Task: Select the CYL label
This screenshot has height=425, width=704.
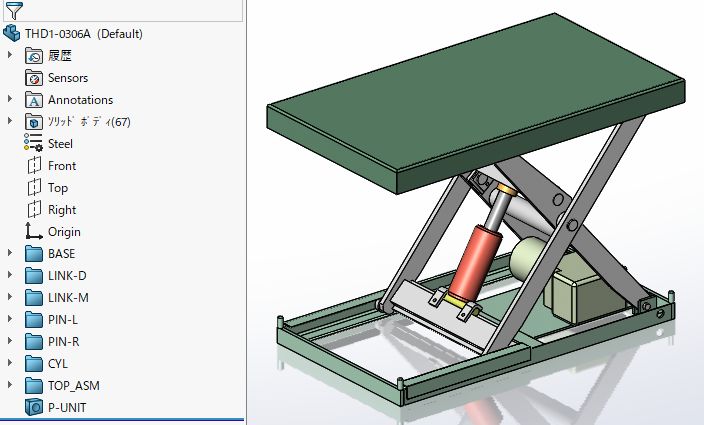Action: (x=58, y=364)
